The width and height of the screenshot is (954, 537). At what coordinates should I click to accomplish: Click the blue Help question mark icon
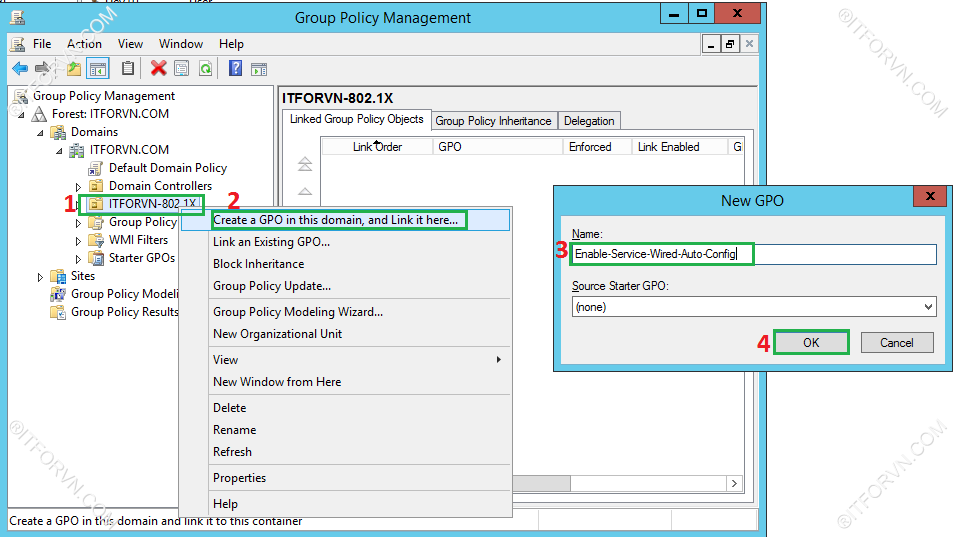(x=236, y=68)
